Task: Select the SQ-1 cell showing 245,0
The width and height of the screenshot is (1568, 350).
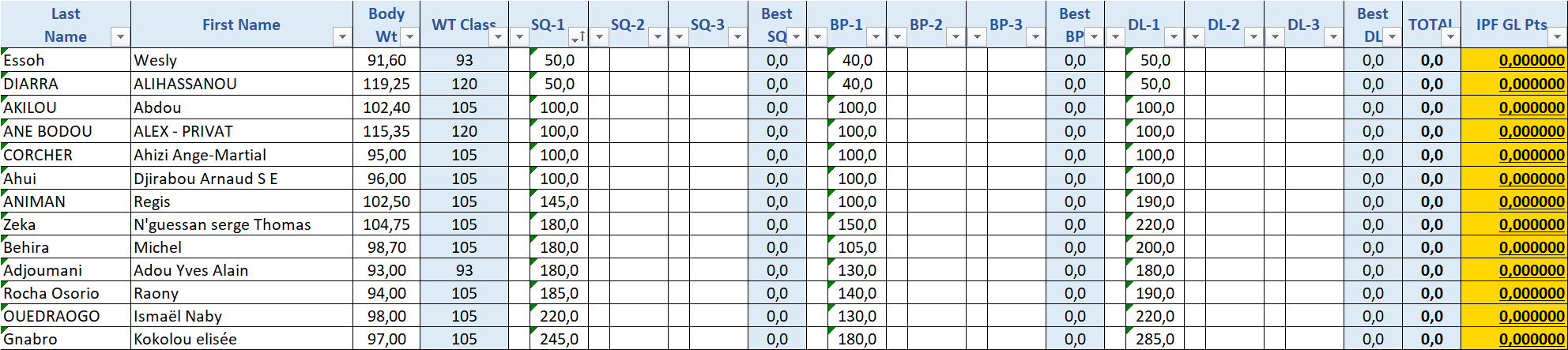Action: [559, 339]
